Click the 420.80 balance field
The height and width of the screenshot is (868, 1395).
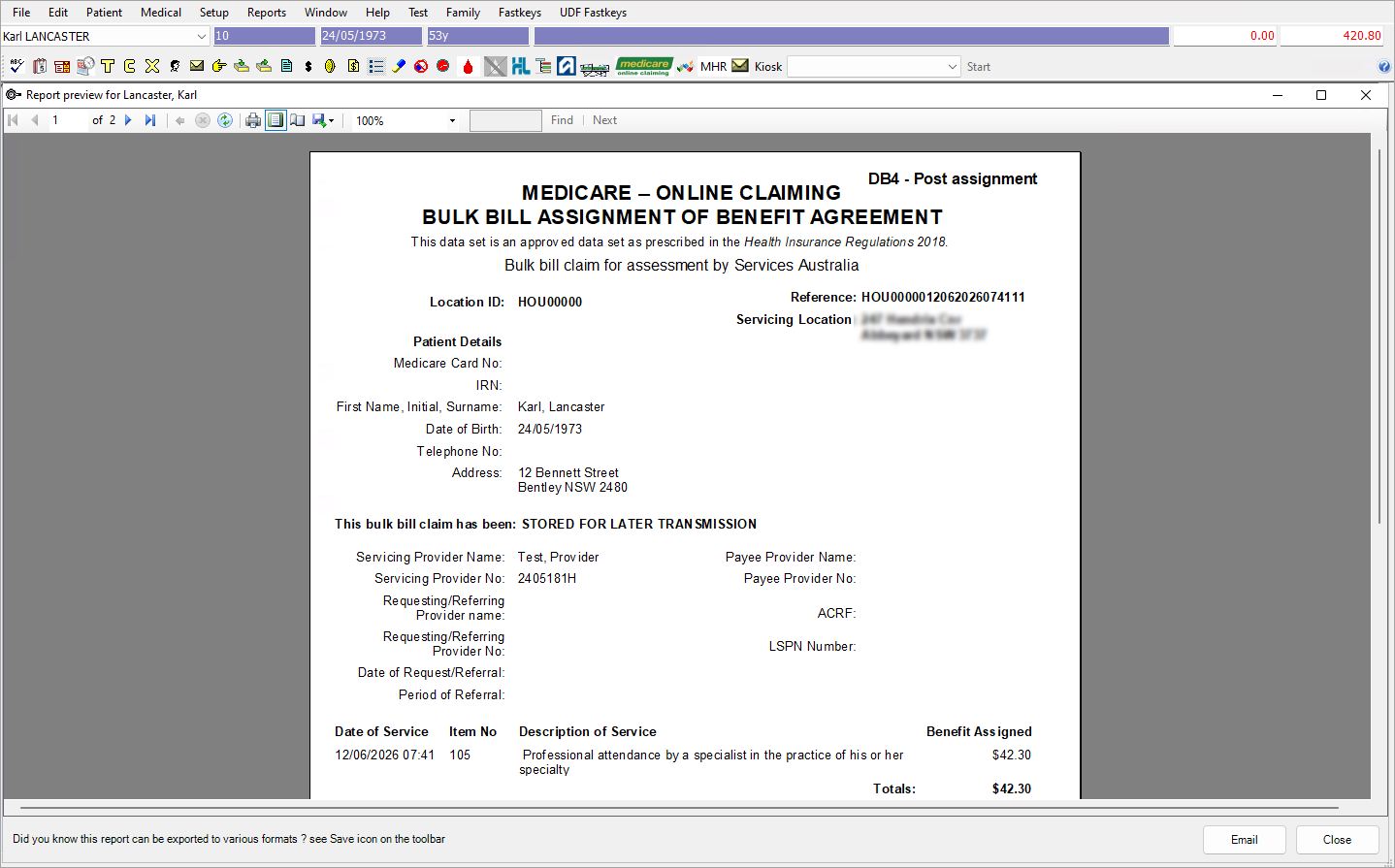pyautogui.click(x=1332, y=36)
